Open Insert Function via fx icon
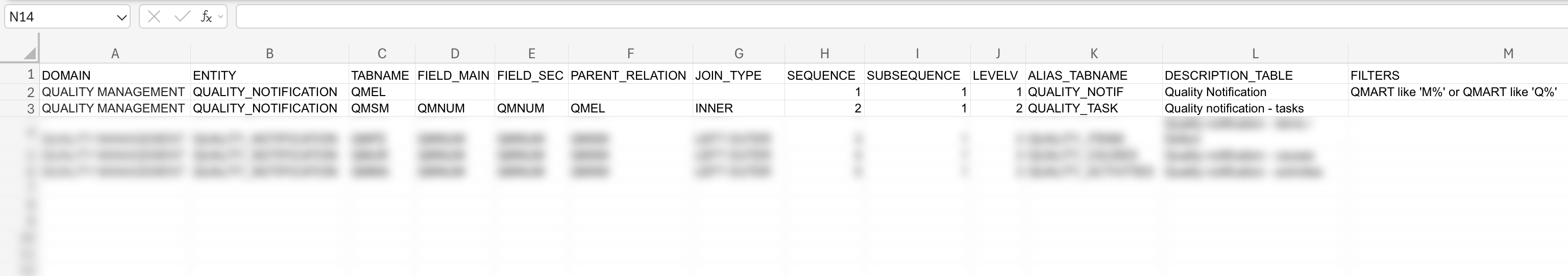Screen dimensions: 1568x276 (x=206, y=17)
